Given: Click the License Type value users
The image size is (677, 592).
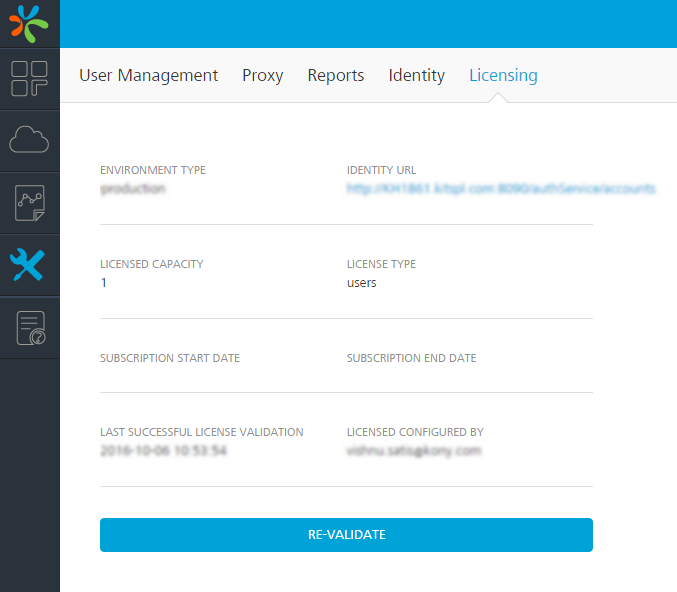Looking at the screenshot, I should pos(361,283).
